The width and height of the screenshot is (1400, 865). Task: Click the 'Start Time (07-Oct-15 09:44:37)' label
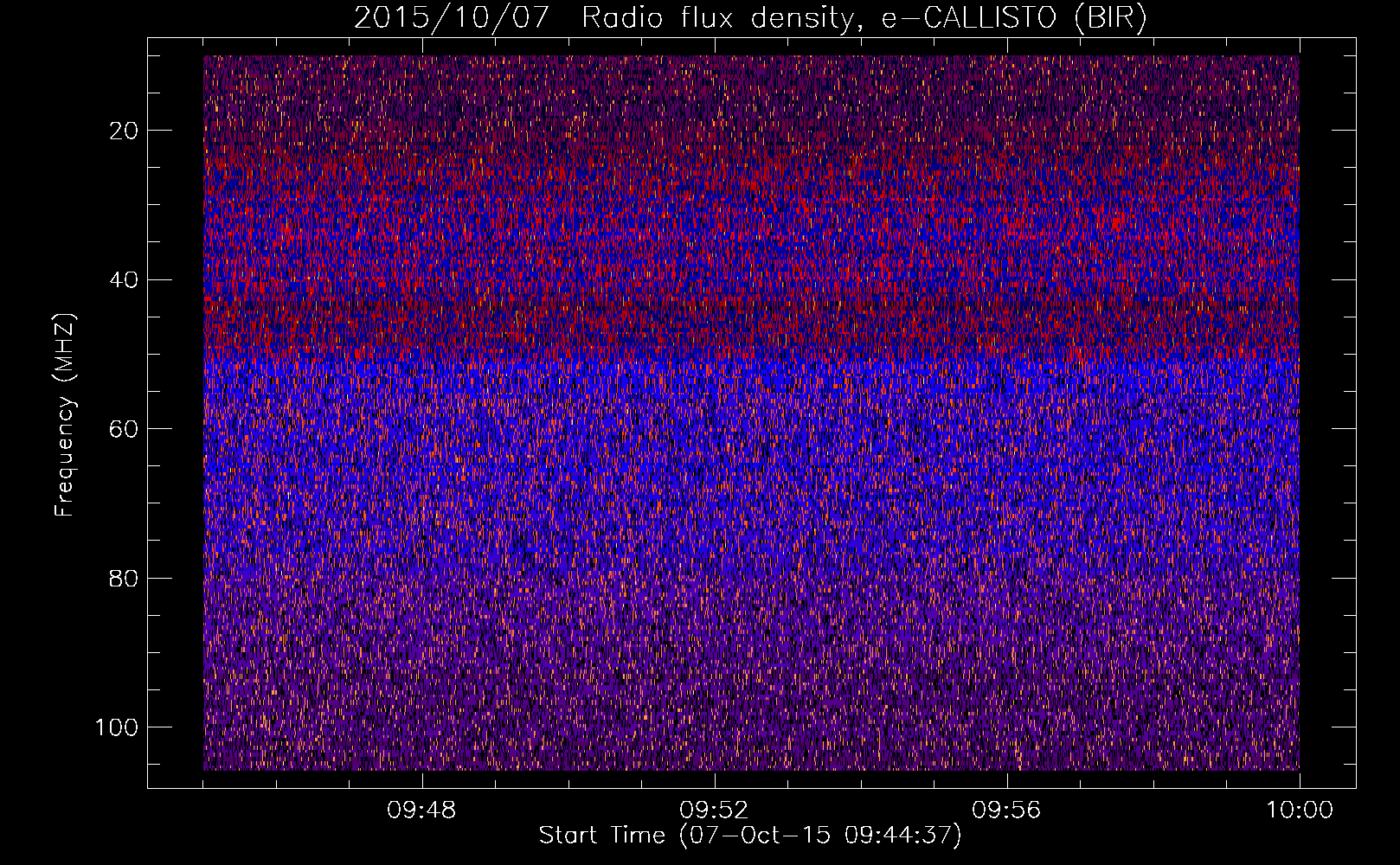(x=750, y=836)
